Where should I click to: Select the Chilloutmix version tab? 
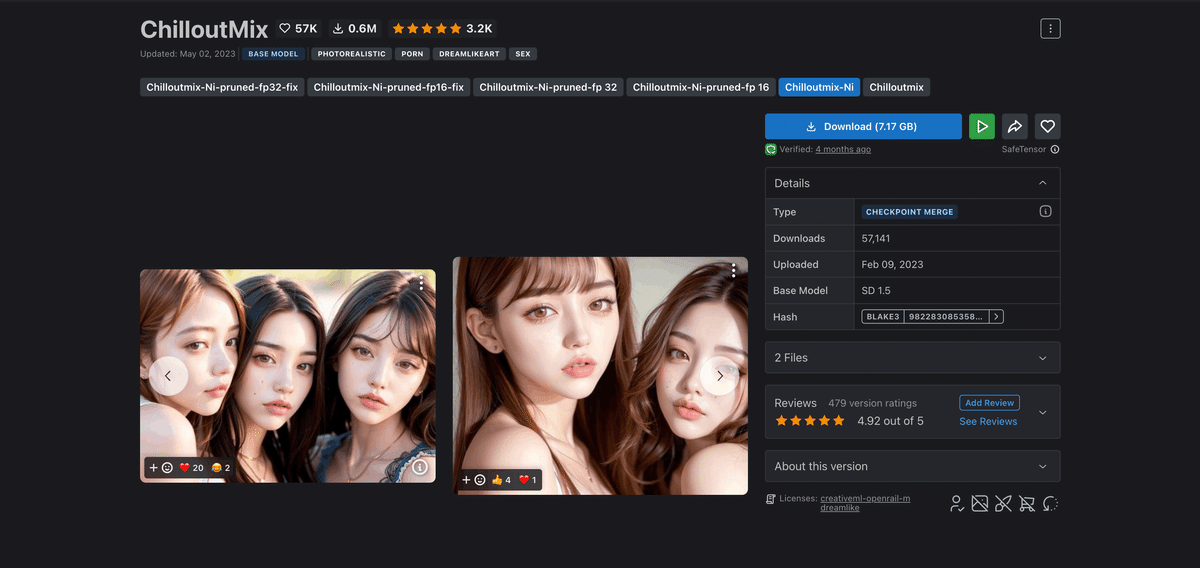tap(897, 87)
